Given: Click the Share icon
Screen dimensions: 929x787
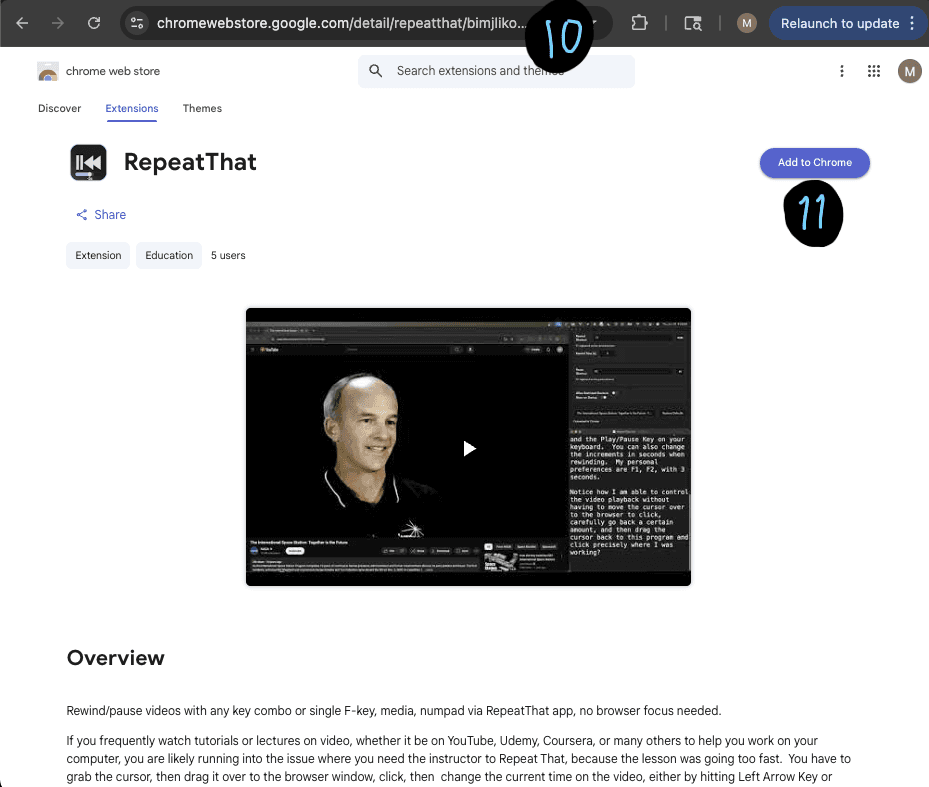Looking at the screenshot, I should click(x=82, y=215).
